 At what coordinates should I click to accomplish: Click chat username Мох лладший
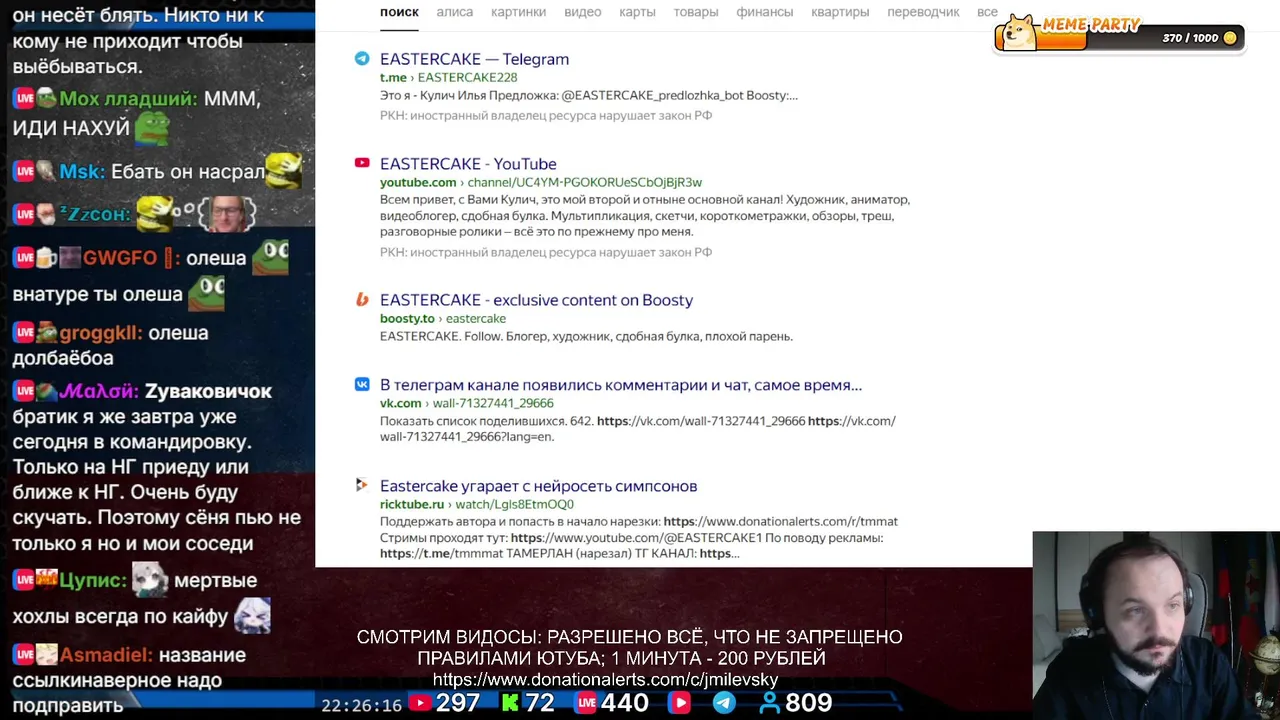pos(128,98)
